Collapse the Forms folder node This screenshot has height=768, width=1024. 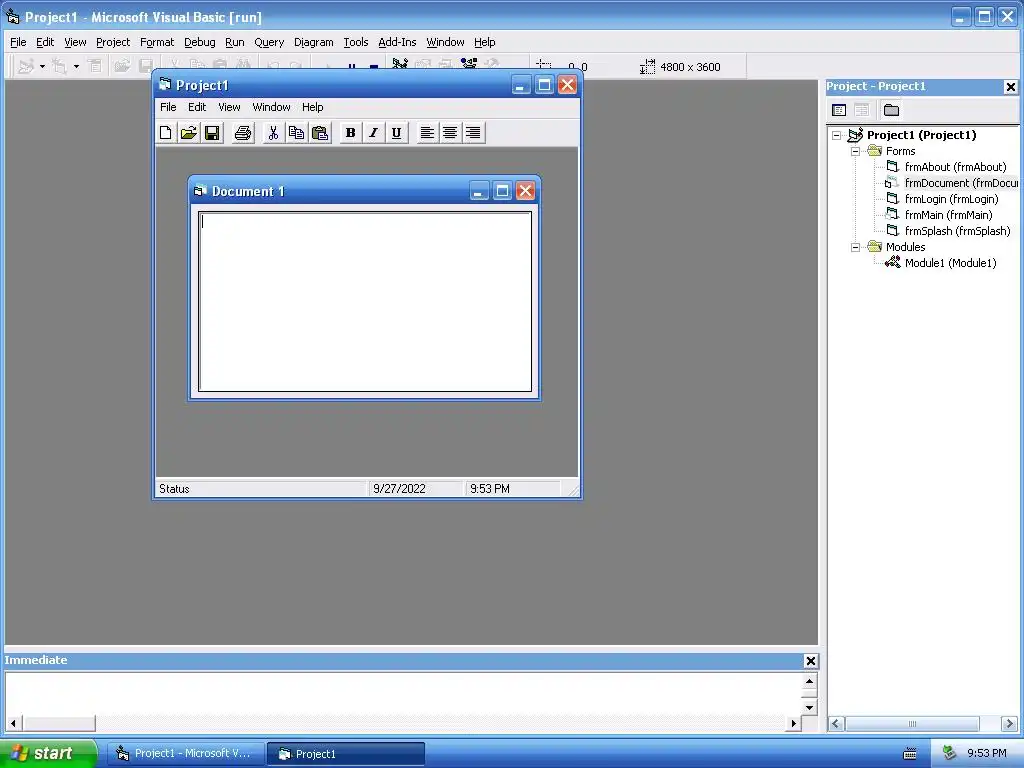click(x=855, y=151)
